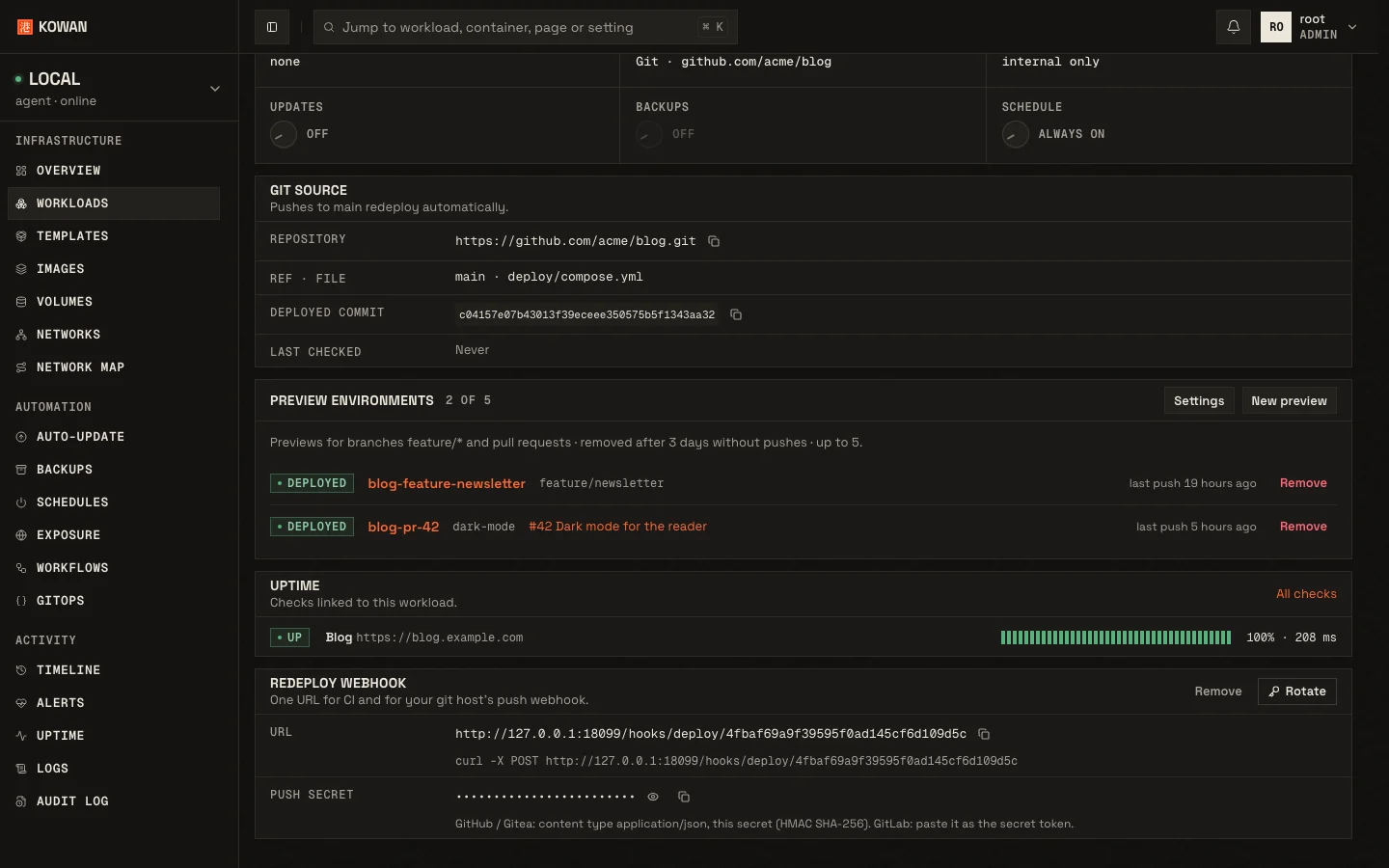Click the Schedules sidebar icon
Viewport: 1389px width, 868px height.
[21, 502]
